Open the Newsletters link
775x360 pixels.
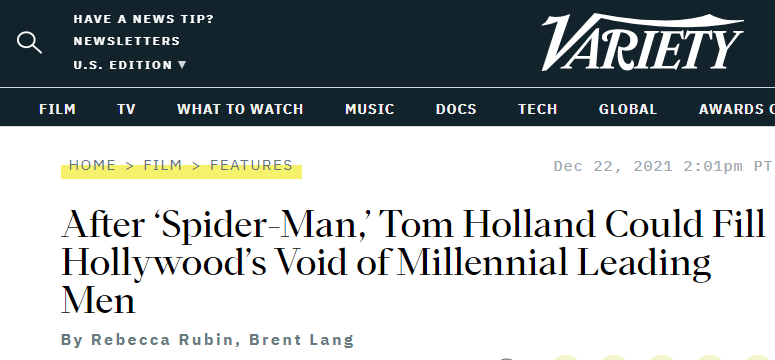pos(127,41)
